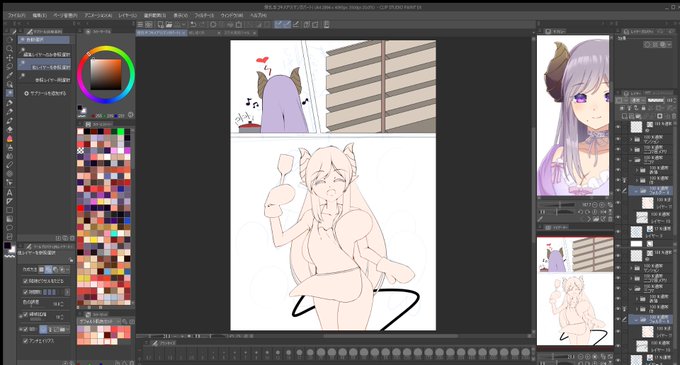
Task: Click サブツールを追加する button
Action: click(46, 93)
